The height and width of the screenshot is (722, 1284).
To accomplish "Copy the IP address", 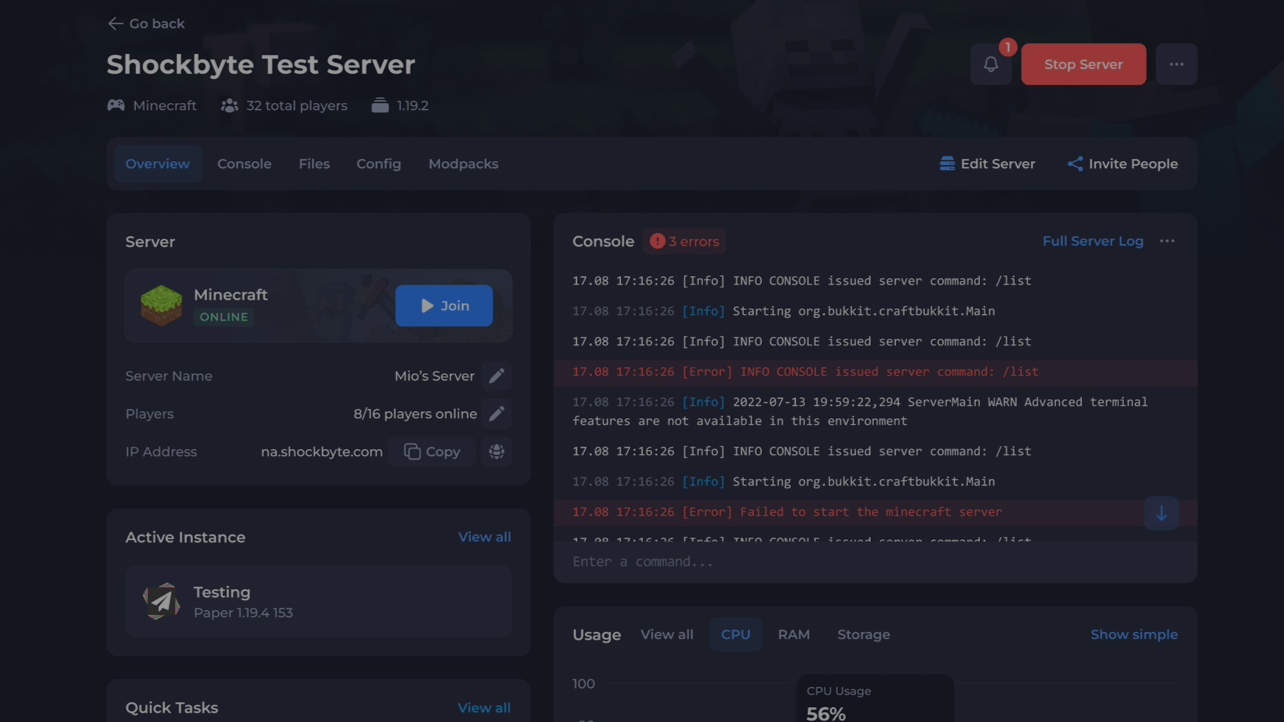I will pos(432,452).
